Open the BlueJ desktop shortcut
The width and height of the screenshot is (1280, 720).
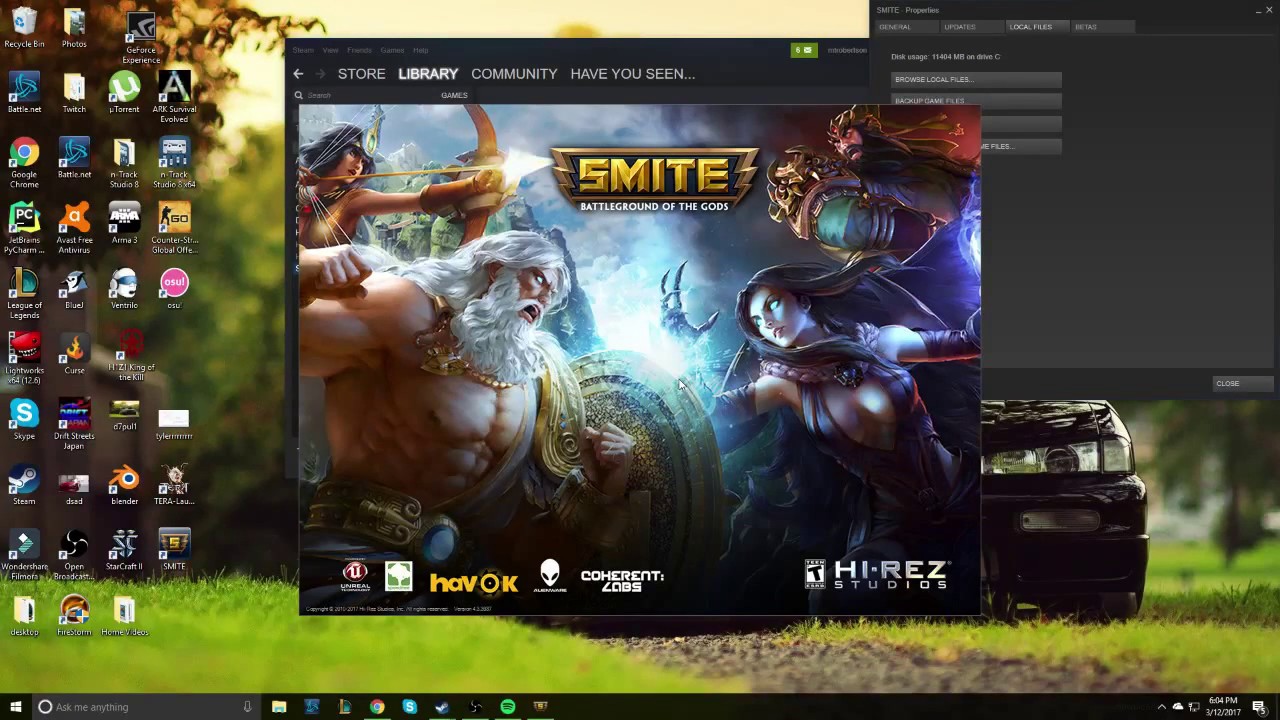click(74, 289)
